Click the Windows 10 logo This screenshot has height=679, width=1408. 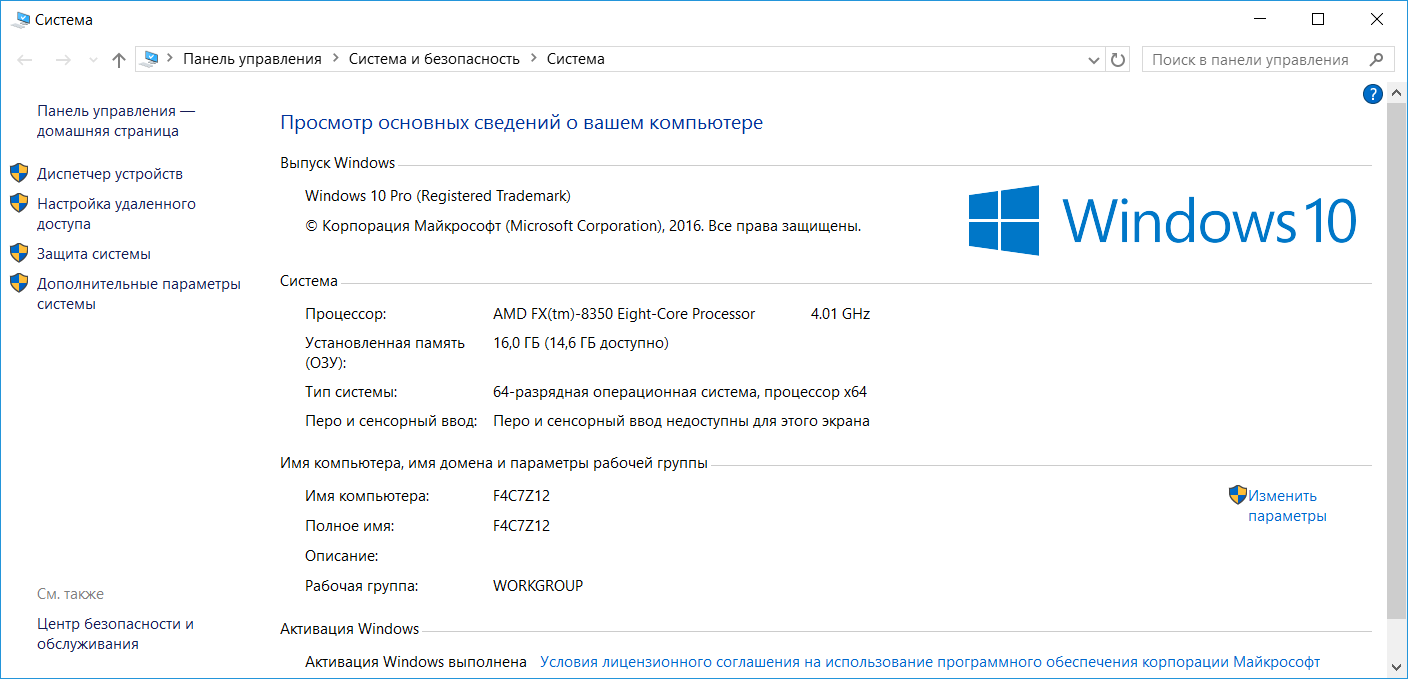coord(1162,220)
